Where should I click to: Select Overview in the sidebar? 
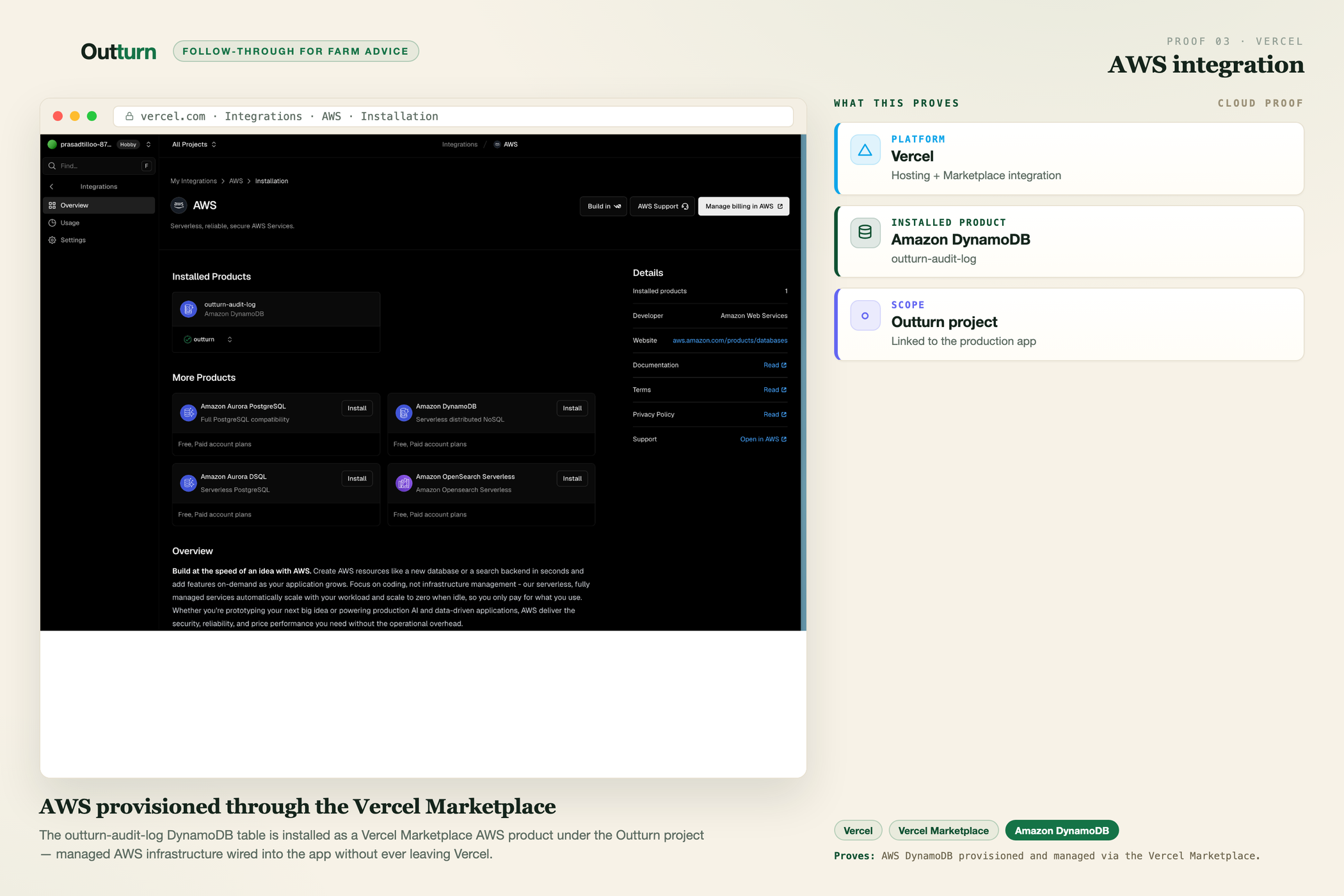click(99, 205)
